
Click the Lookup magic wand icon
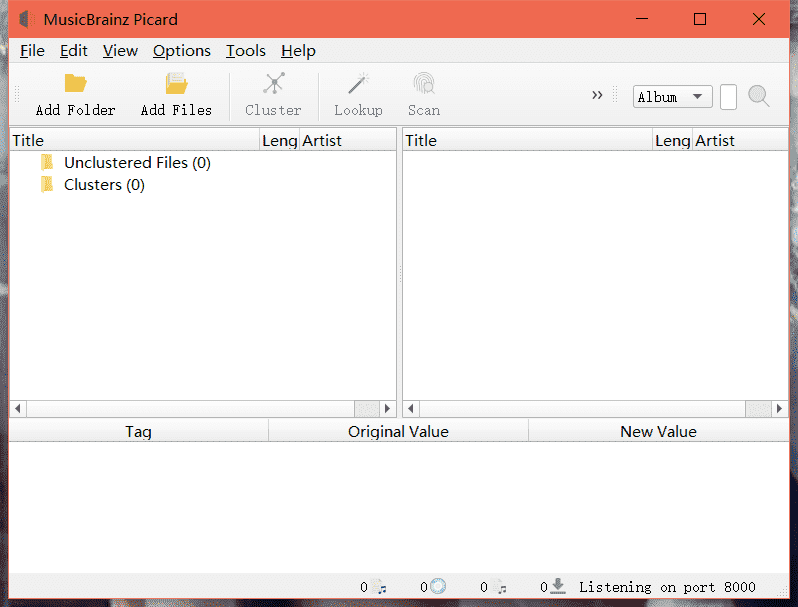(x=358, y=83)
